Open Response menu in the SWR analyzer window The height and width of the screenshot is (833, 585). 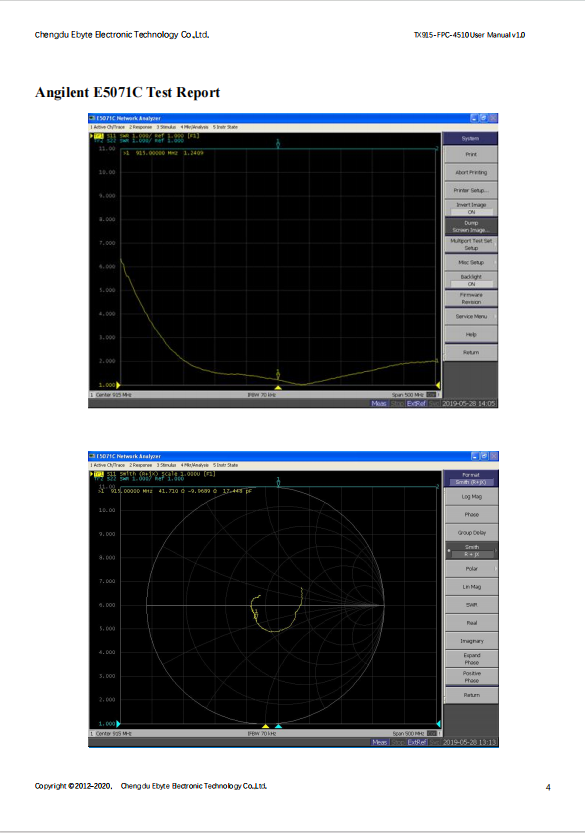click(140, 127)
